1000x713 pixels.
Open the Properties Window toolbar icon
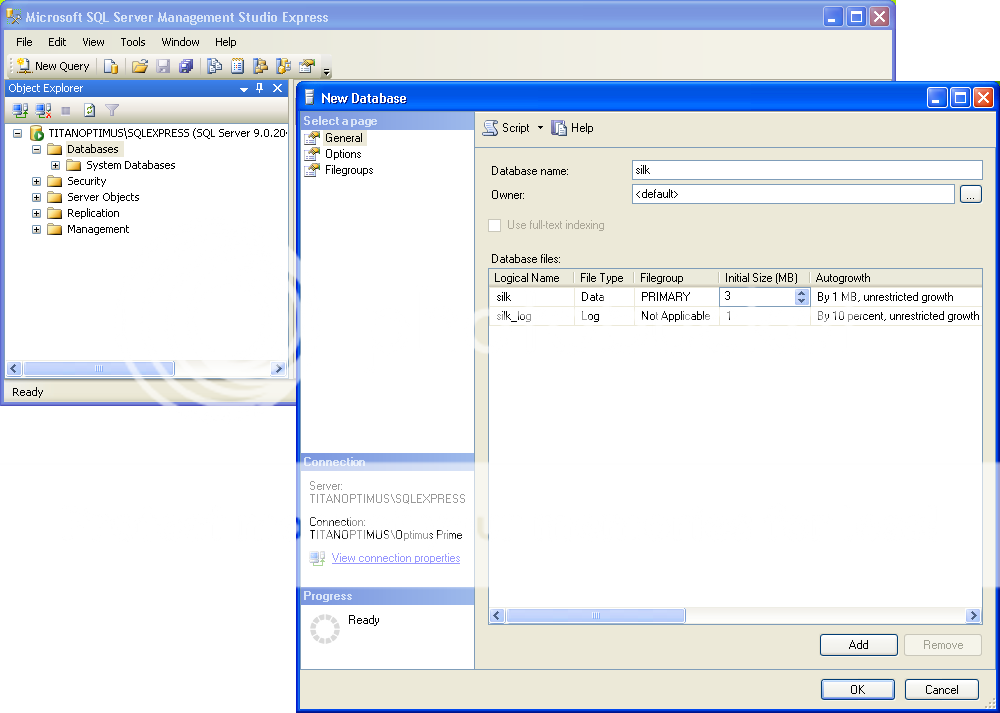(x=307, y=66)
